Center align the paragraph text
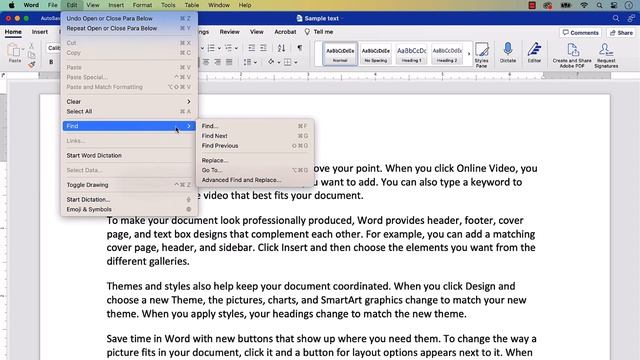The width and height of the screenshot is (640, 360). [x=206, y=62]
